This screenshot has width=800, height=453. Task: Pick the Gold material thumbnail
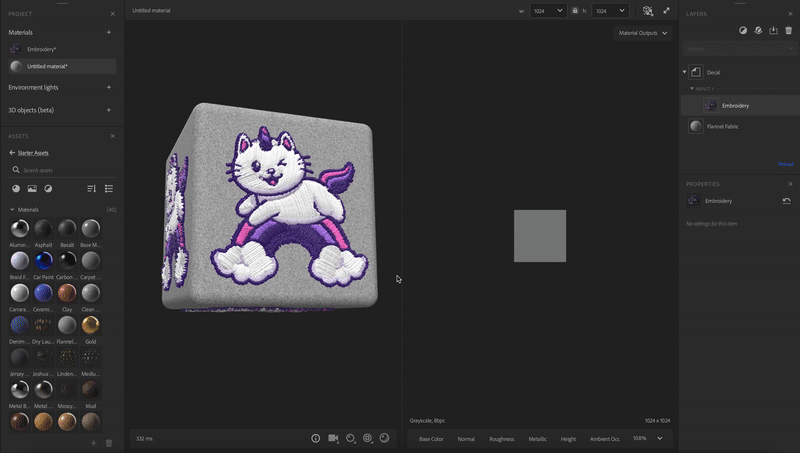(x=91, y=325)
